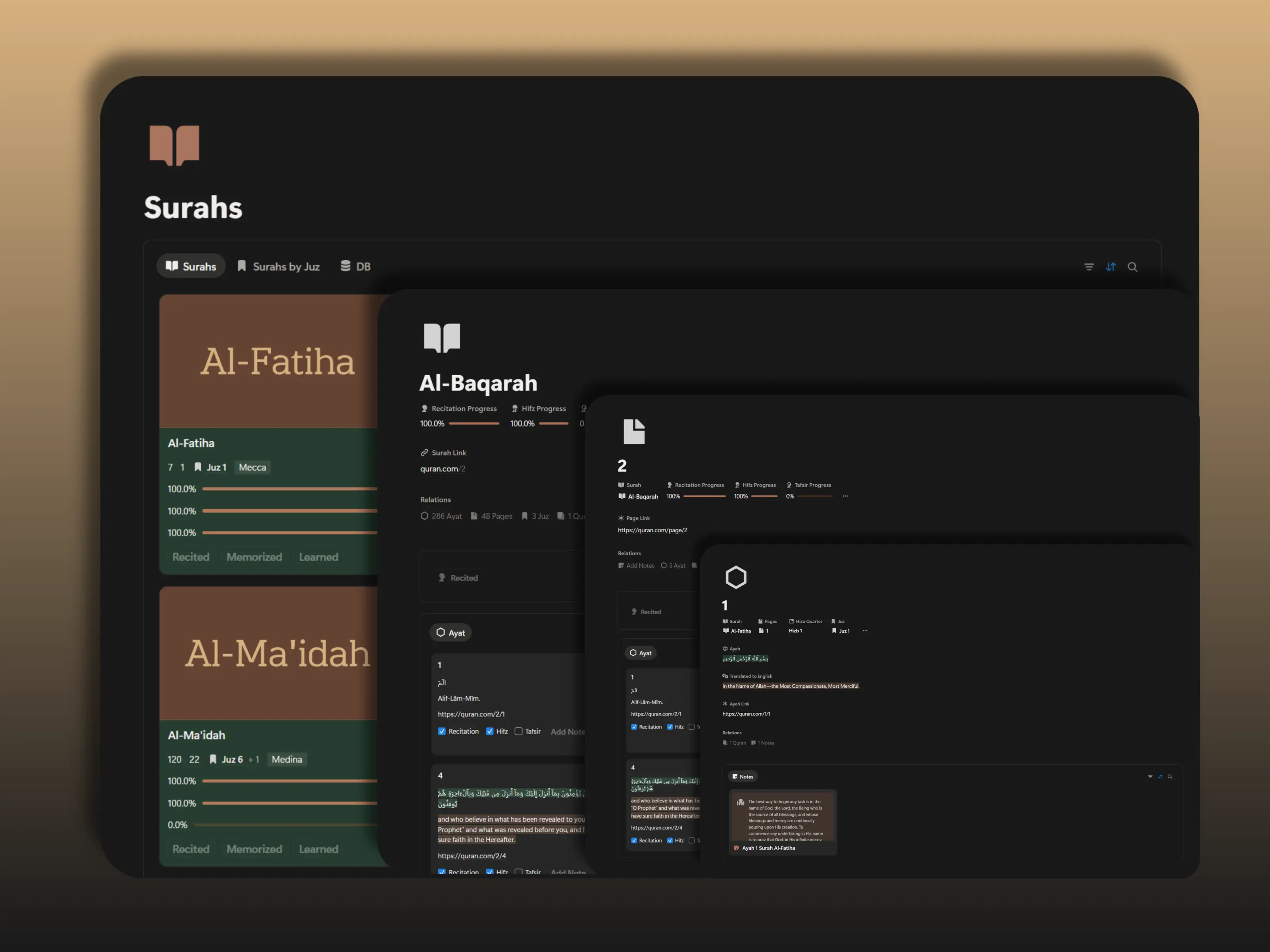Open the DB tab

point(356,266)
